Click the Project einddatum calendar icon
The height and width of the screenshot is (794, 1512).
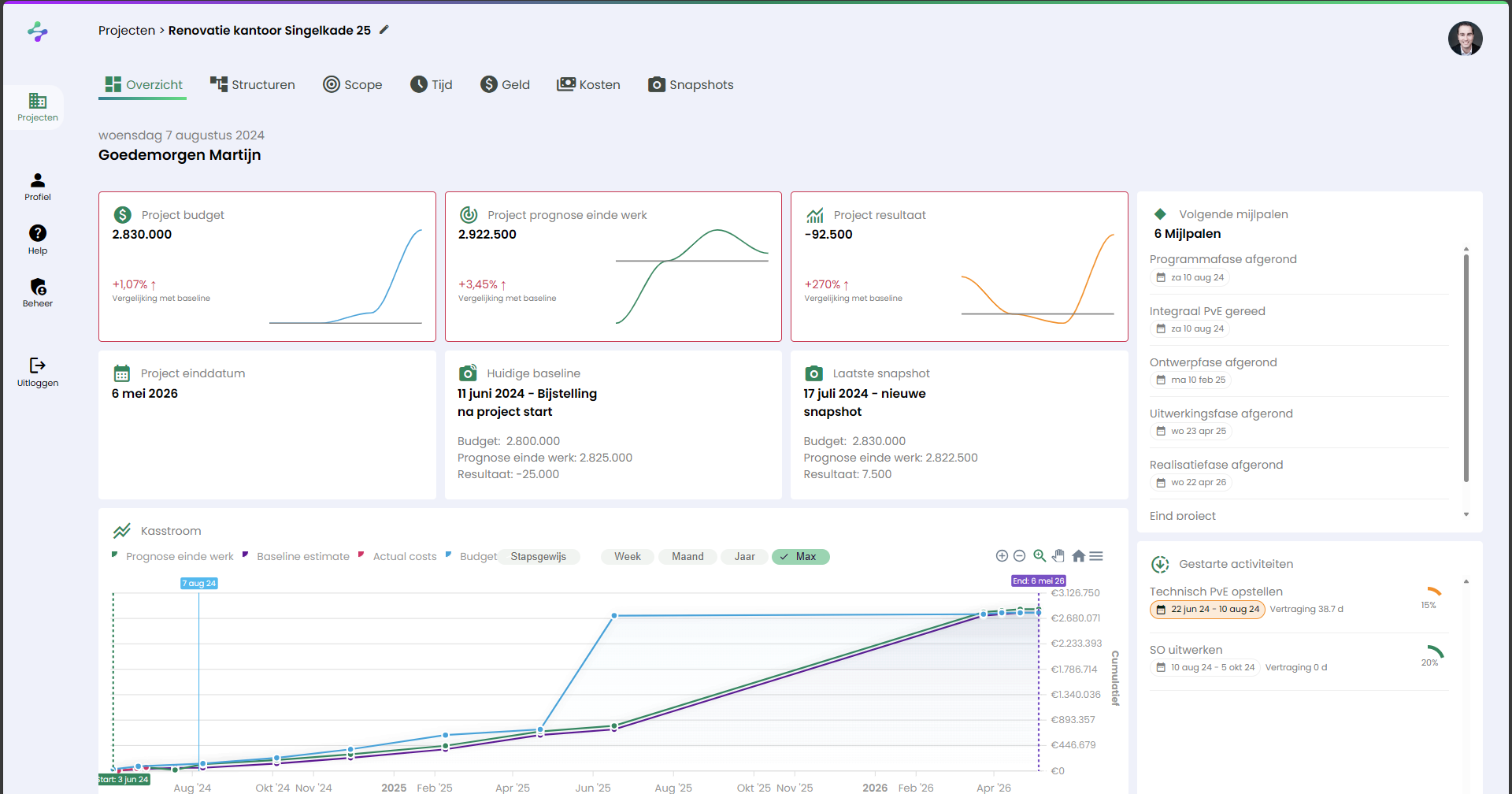122,373
